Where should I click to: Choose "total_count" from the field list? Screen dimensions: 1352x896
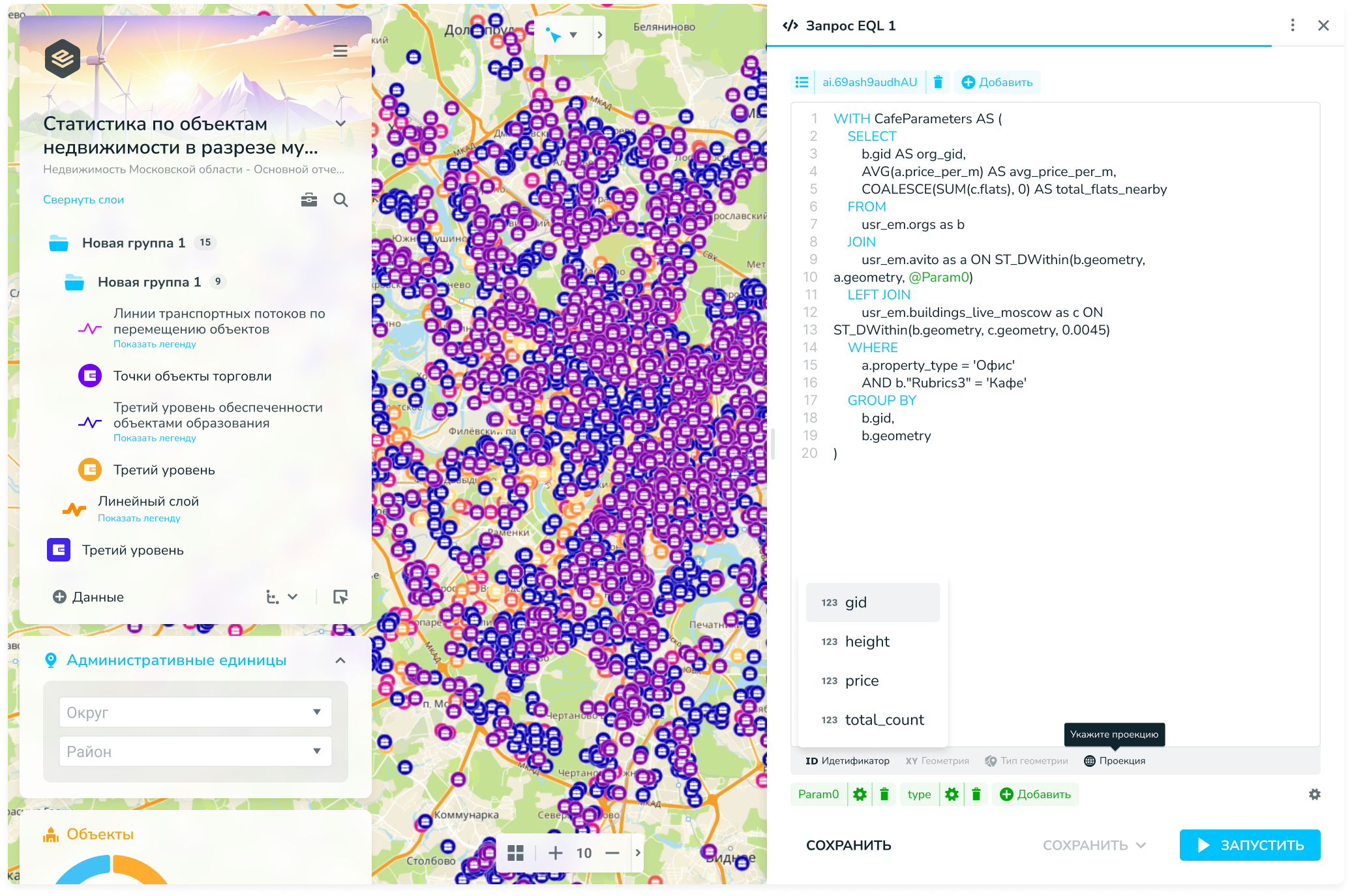tap(873, 720)
